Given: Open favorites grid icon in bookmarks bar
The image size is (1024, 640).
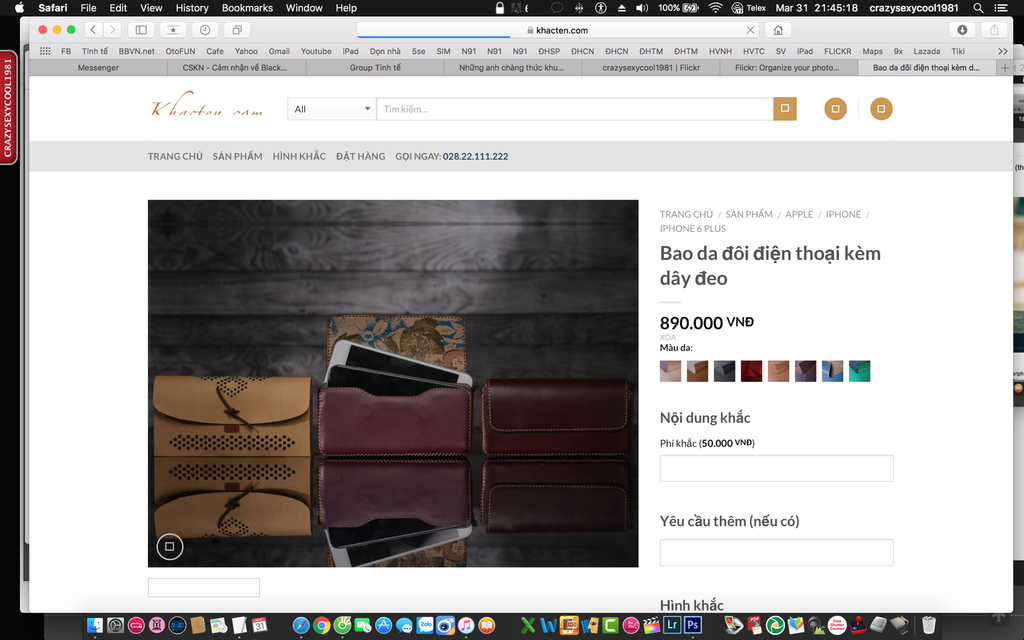Looking at the screenshot, I should pos(45,51).
